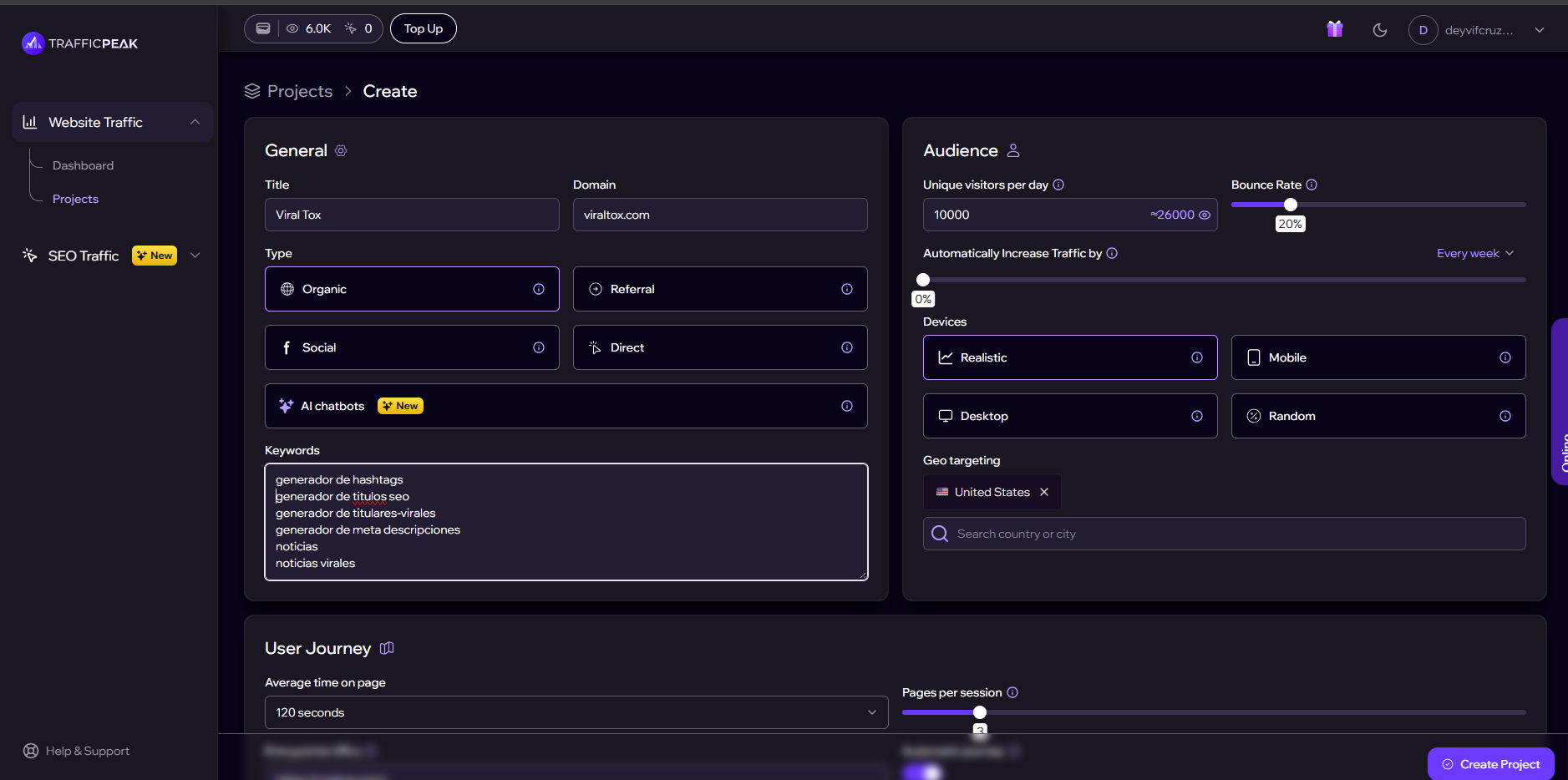Open Automatically Increase Traffic info icon
The image size is (1568, 780).
pyautogui.click(x=1112, y=253)
